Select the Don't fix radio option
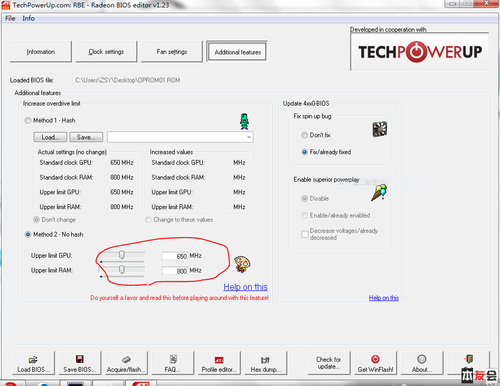Screen dimensions: 500x386 [304, 135]
